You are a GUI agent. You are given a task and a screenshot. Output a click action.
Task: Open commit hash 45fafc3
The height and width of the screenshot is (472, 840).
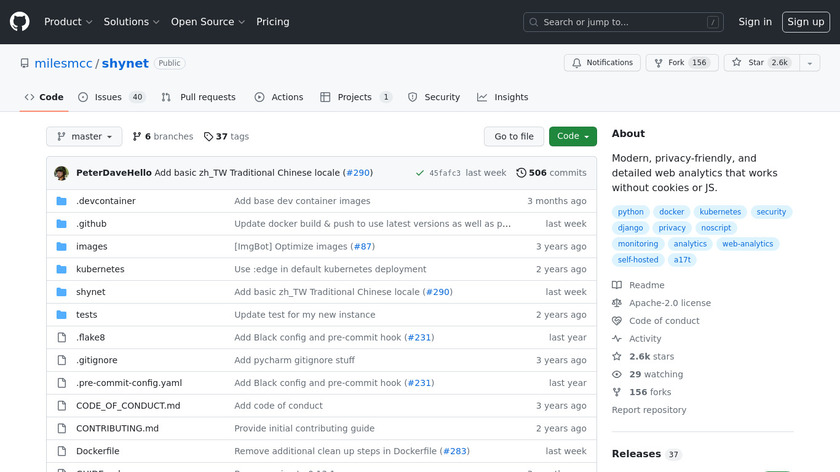click(x=445, y=173)
